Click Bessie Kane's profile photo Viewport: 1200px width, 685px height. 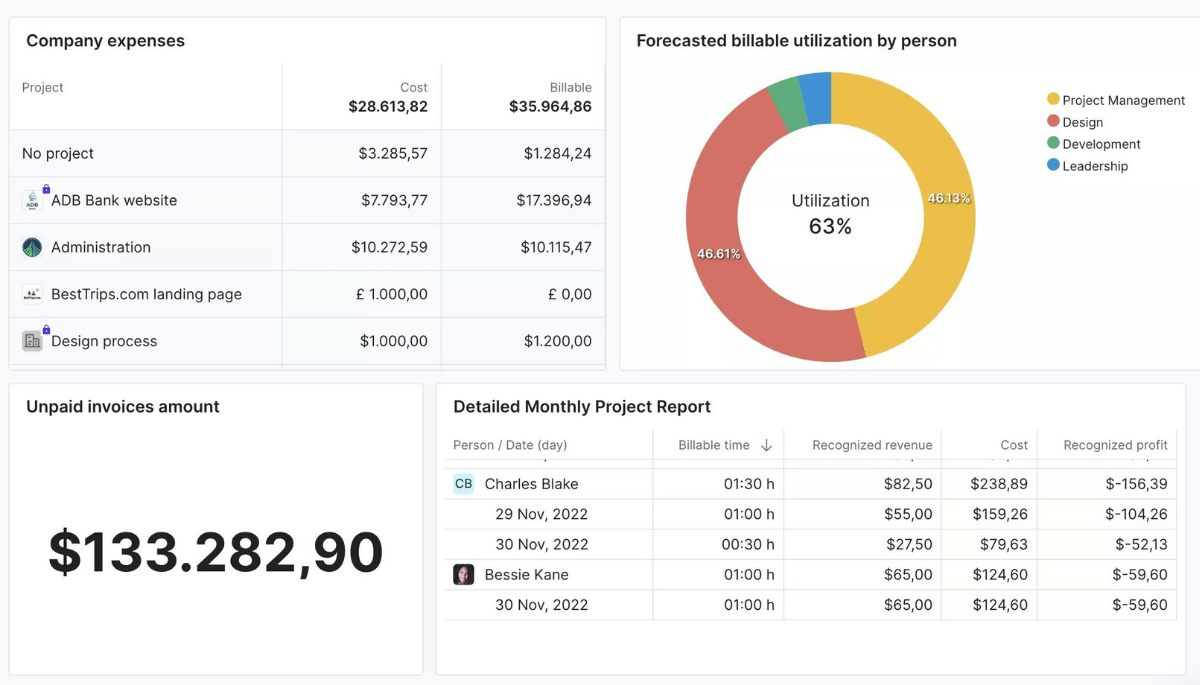463,575
